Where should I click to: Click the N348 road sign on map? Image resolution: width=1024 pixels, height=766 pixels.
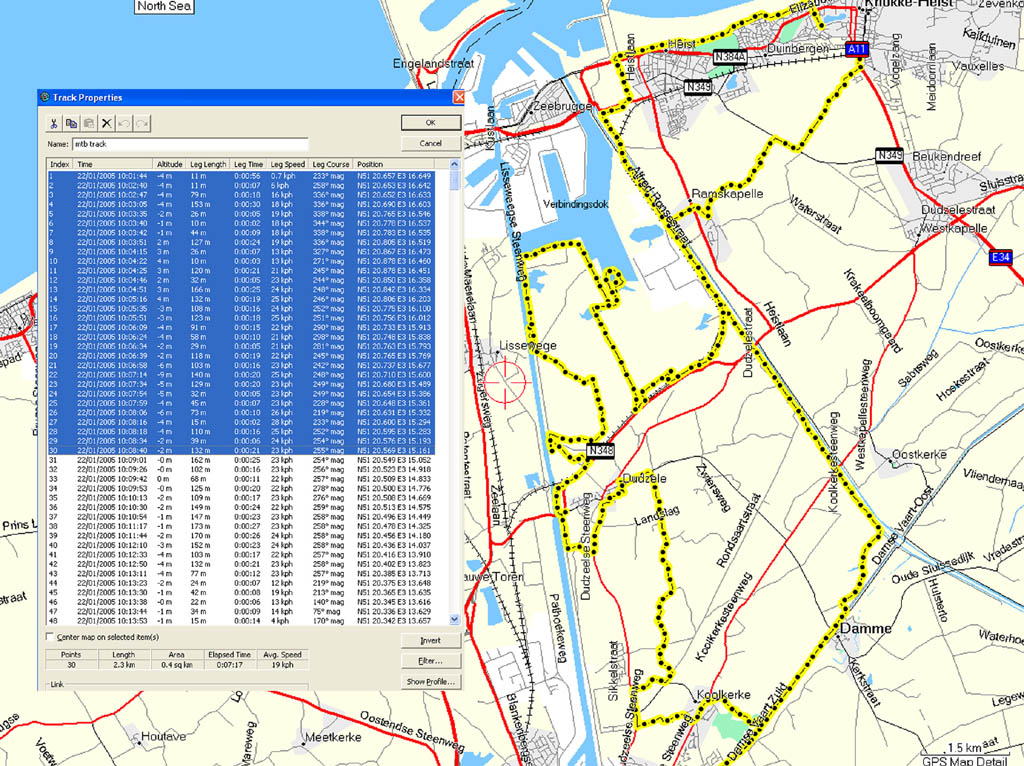tap(600, 451)
